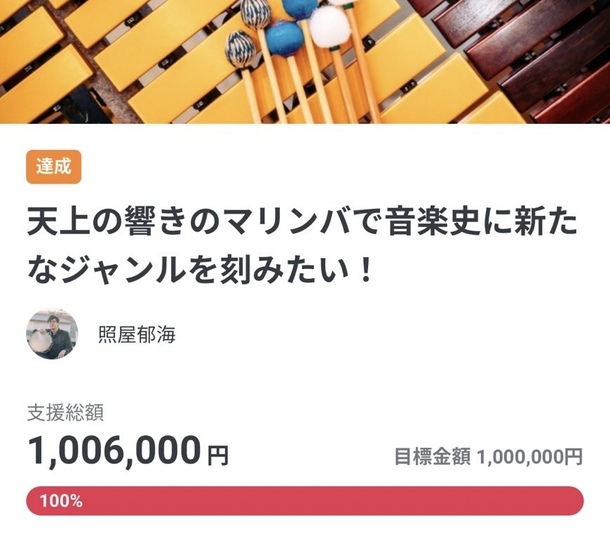Click the blue mallet head in the photo
Image resolution: width=610 pixels, height=550 pixels.
[x=285, y=39]
